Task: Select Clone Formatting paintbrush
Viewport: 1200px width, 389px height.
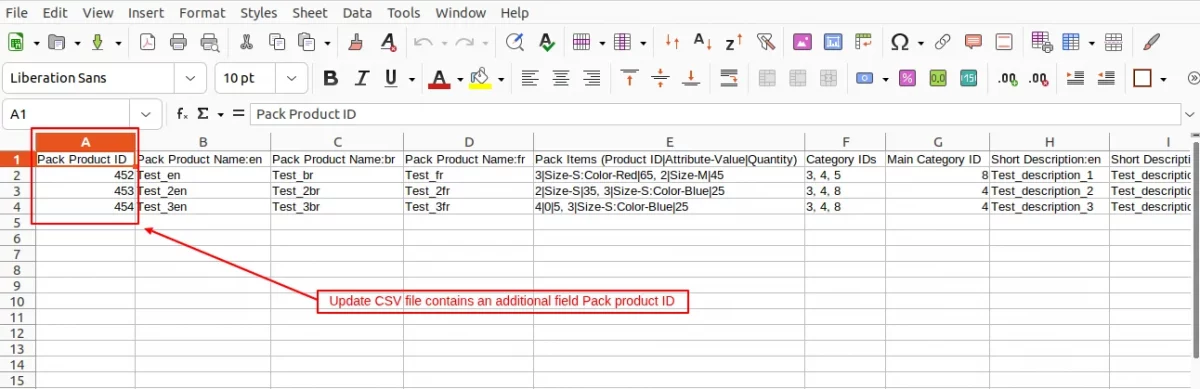Action: click(355, 43)
